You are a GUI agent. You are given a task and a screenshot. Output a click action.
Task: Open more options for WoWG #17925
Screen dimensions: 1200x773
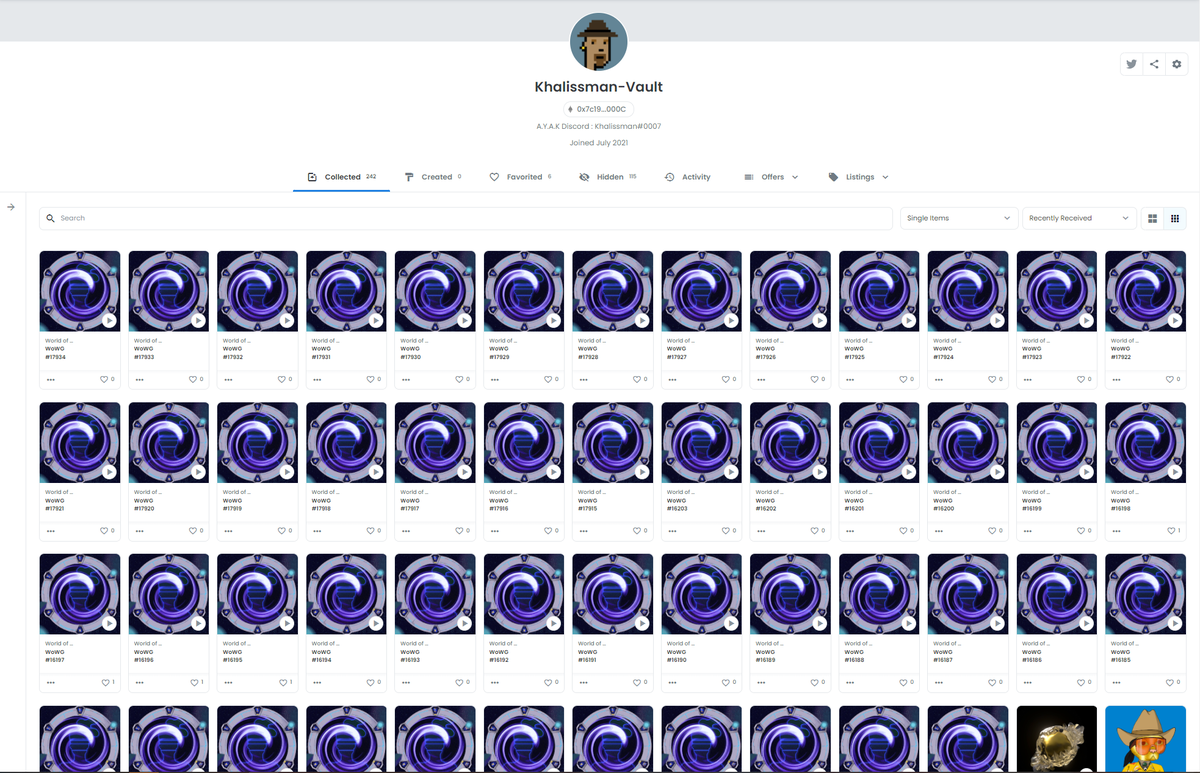coord(849,380)
